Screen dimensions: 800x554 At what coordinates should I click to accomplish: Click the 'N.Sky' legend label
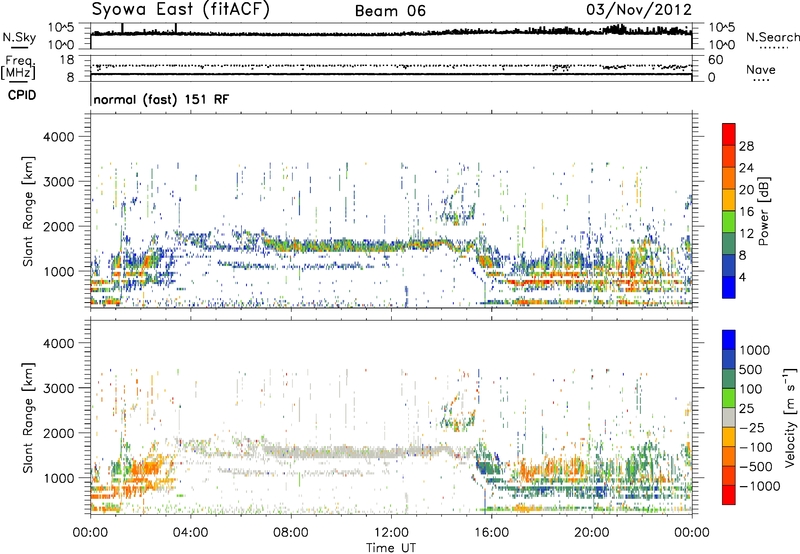[19, 38]
